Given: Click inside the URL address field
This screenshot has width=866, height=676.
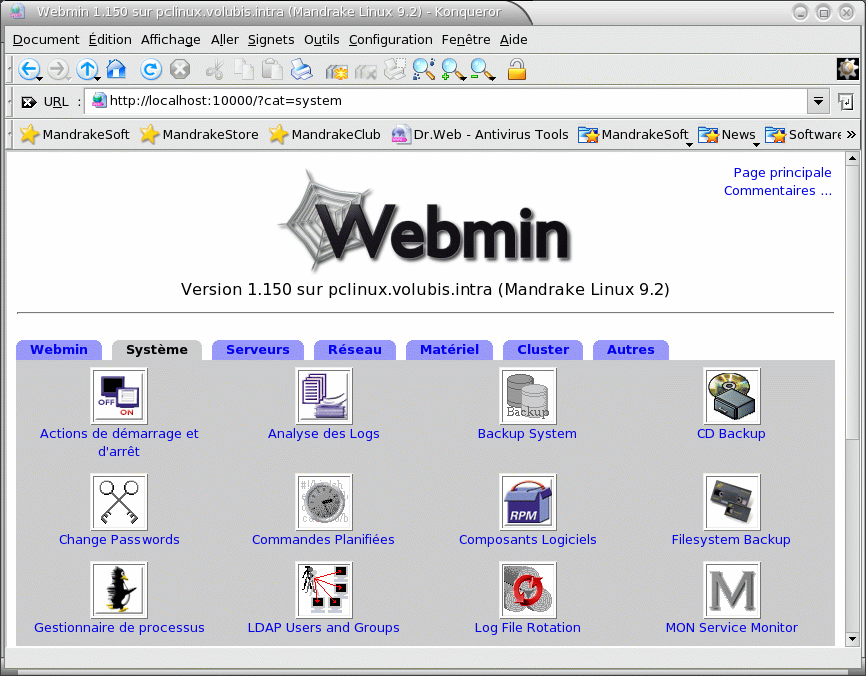Looking at the screenshot, I should (x=446, y=101).
